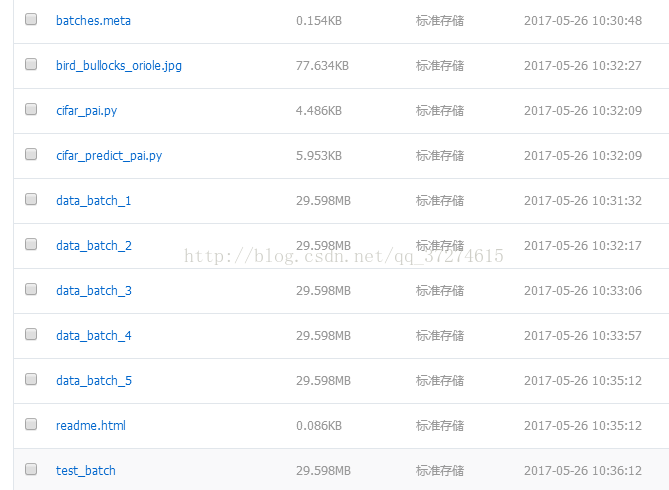Click the 0.086KB size value
The image size is (669, 490).
319,426
